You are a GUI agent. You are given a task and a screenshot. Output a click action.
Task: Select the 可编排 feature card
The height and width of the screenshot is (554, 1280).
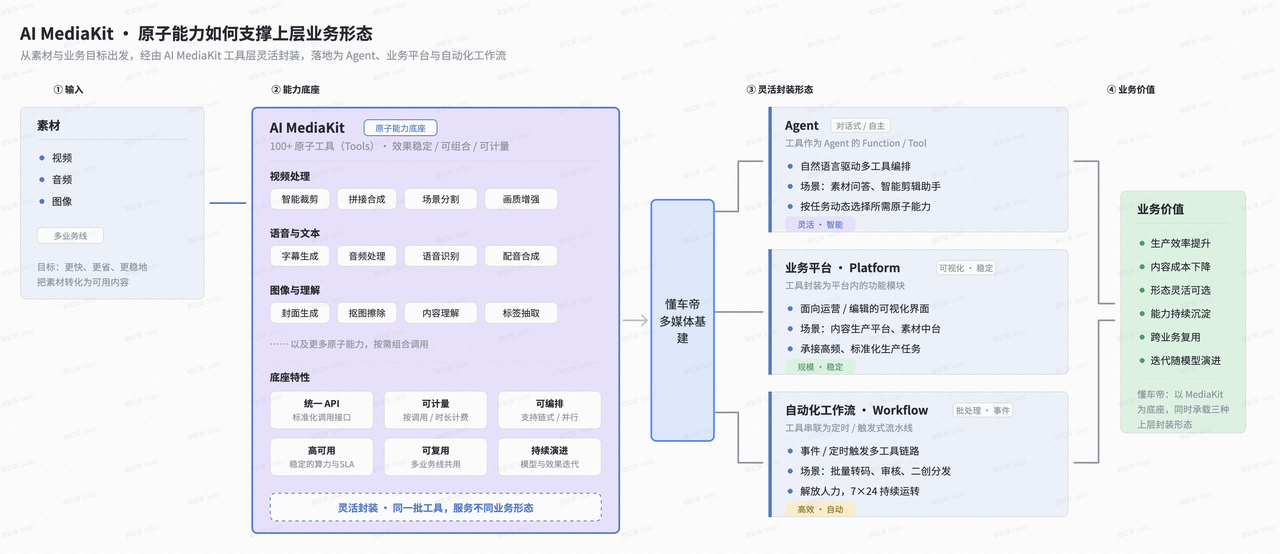click(549, 410)
